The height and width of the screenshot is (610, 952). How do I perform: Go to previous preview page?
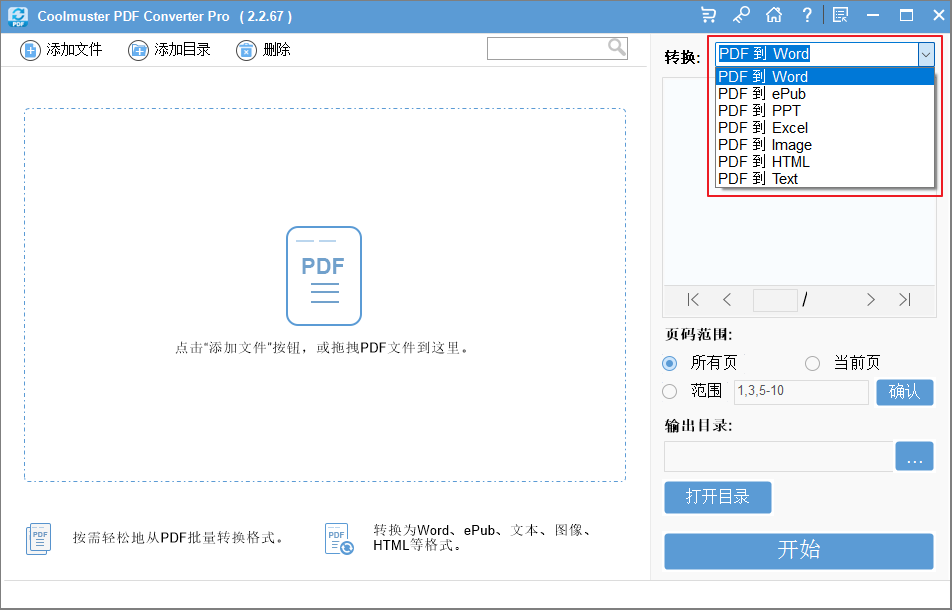pyautogui.click(x=727, y=300)
